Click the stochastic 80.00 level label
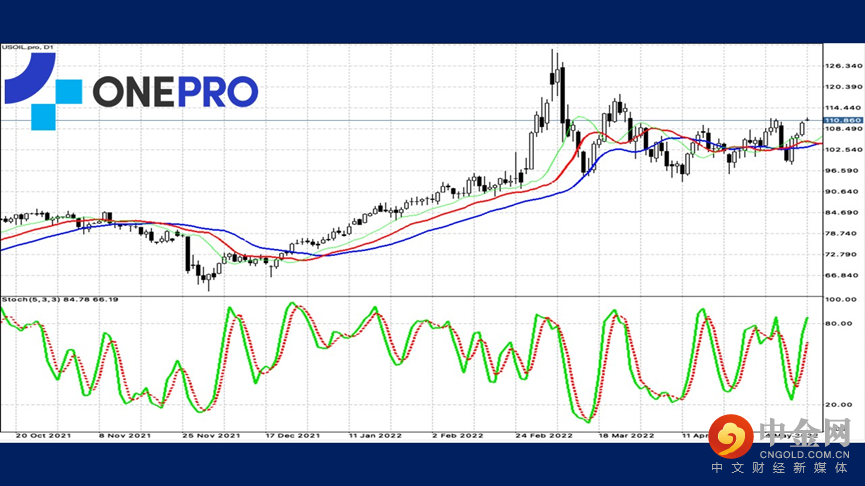 [839, 323]
